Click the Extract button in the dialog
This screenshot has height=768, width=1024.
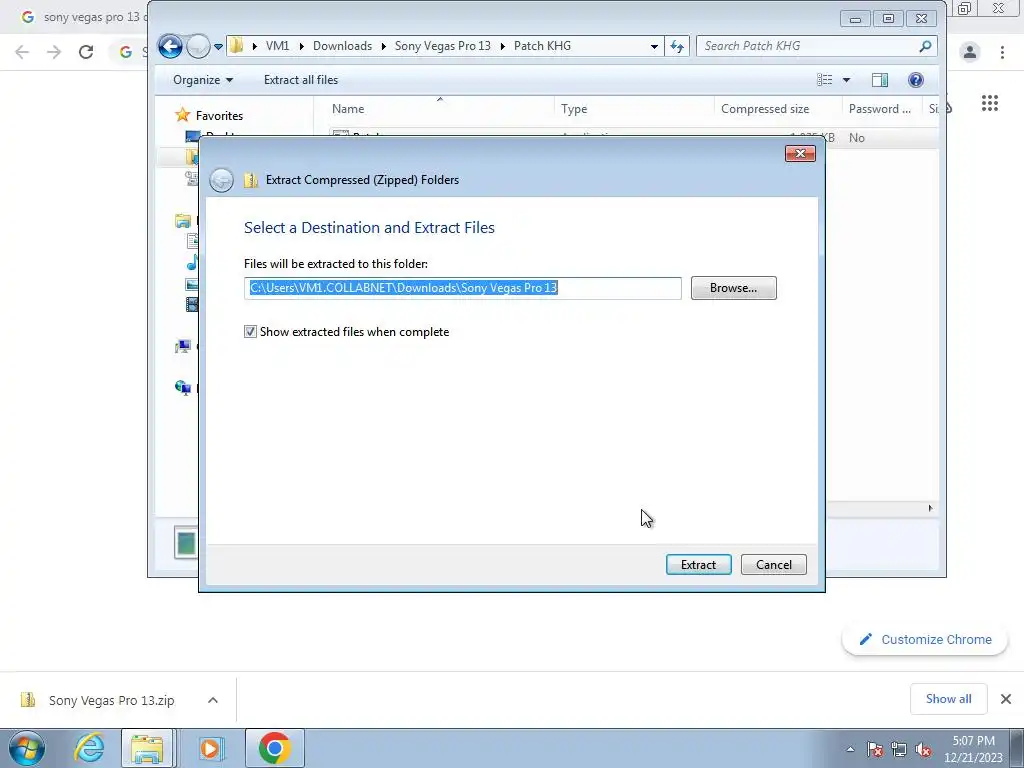(698, 565)
